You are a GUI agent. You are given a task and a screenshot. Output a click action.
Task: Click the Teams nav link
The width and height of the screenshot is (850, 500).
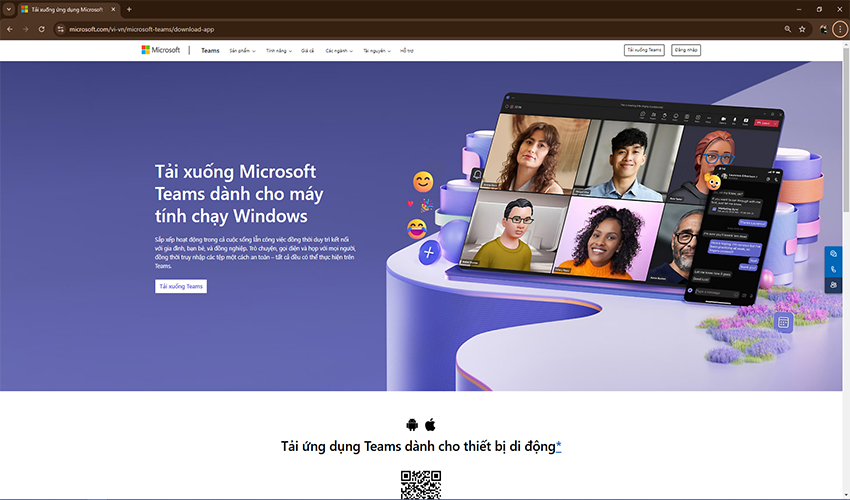click(x=210, y=50)
